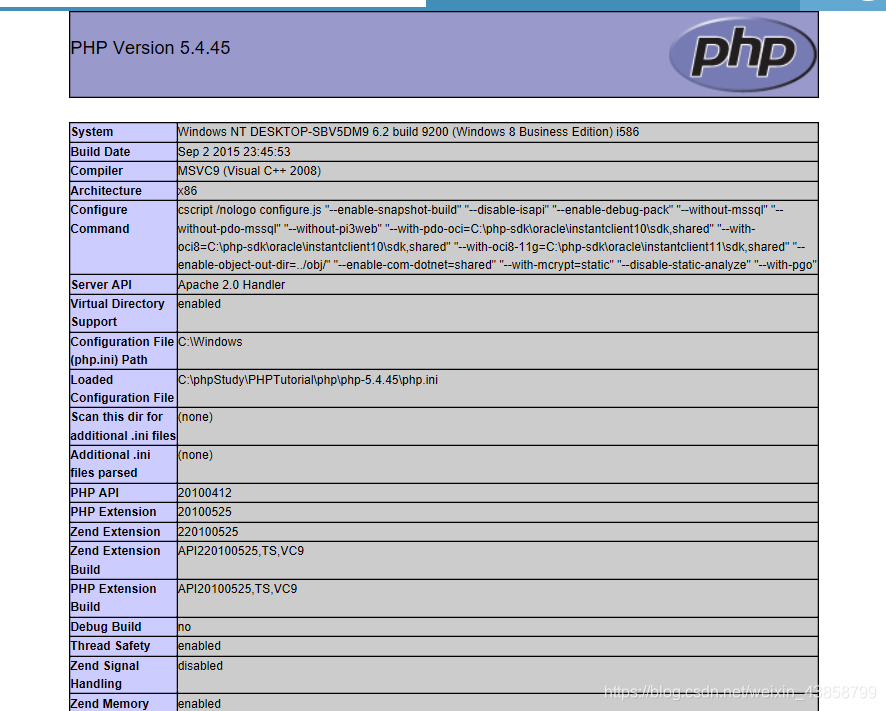Image resolution: width=886 pixels, height=711 pixels.
Task: Click 'Zend Signal Handling' label
Action: click(x=105, y=675)
